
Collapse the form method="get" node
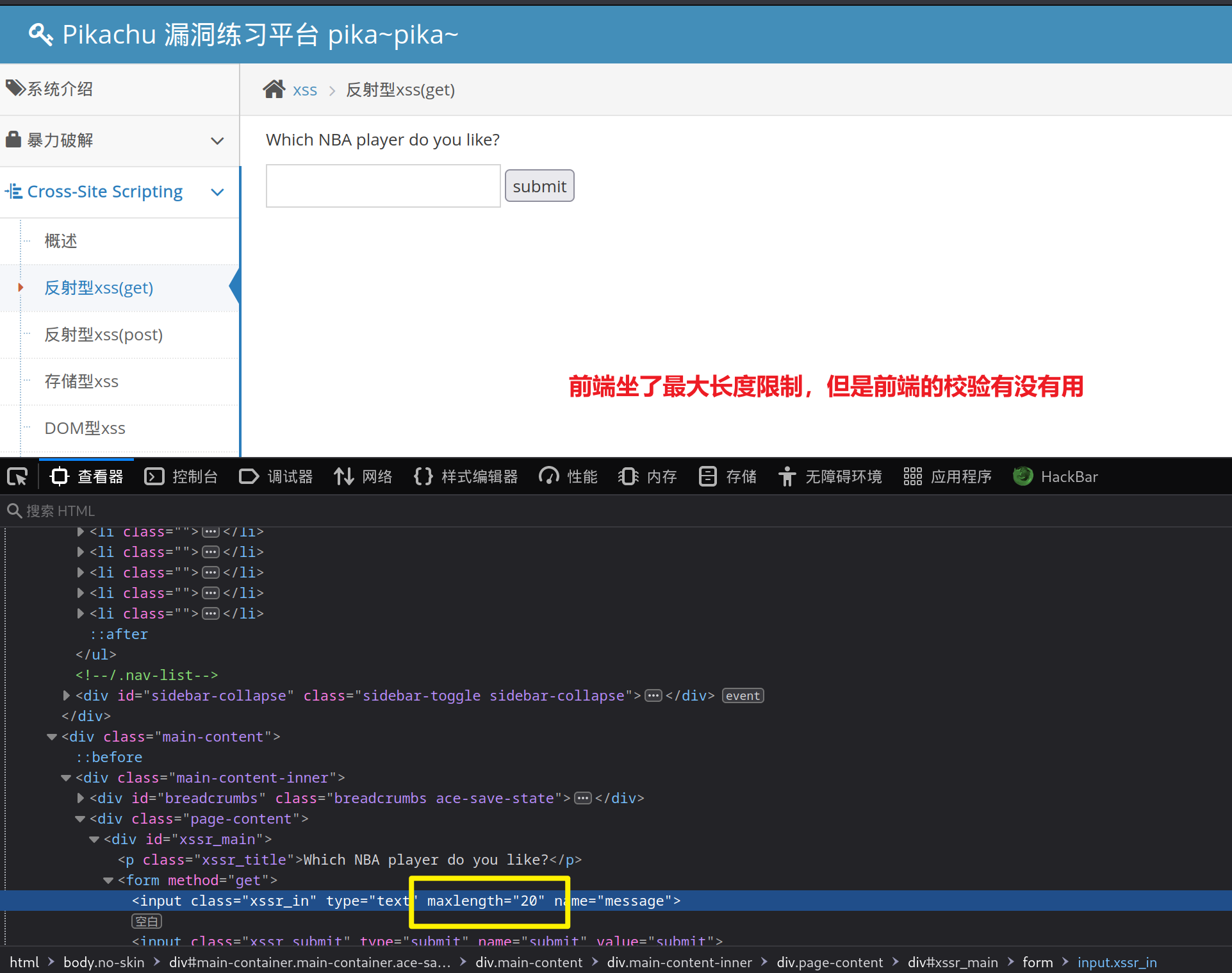(x=108, y=880)
